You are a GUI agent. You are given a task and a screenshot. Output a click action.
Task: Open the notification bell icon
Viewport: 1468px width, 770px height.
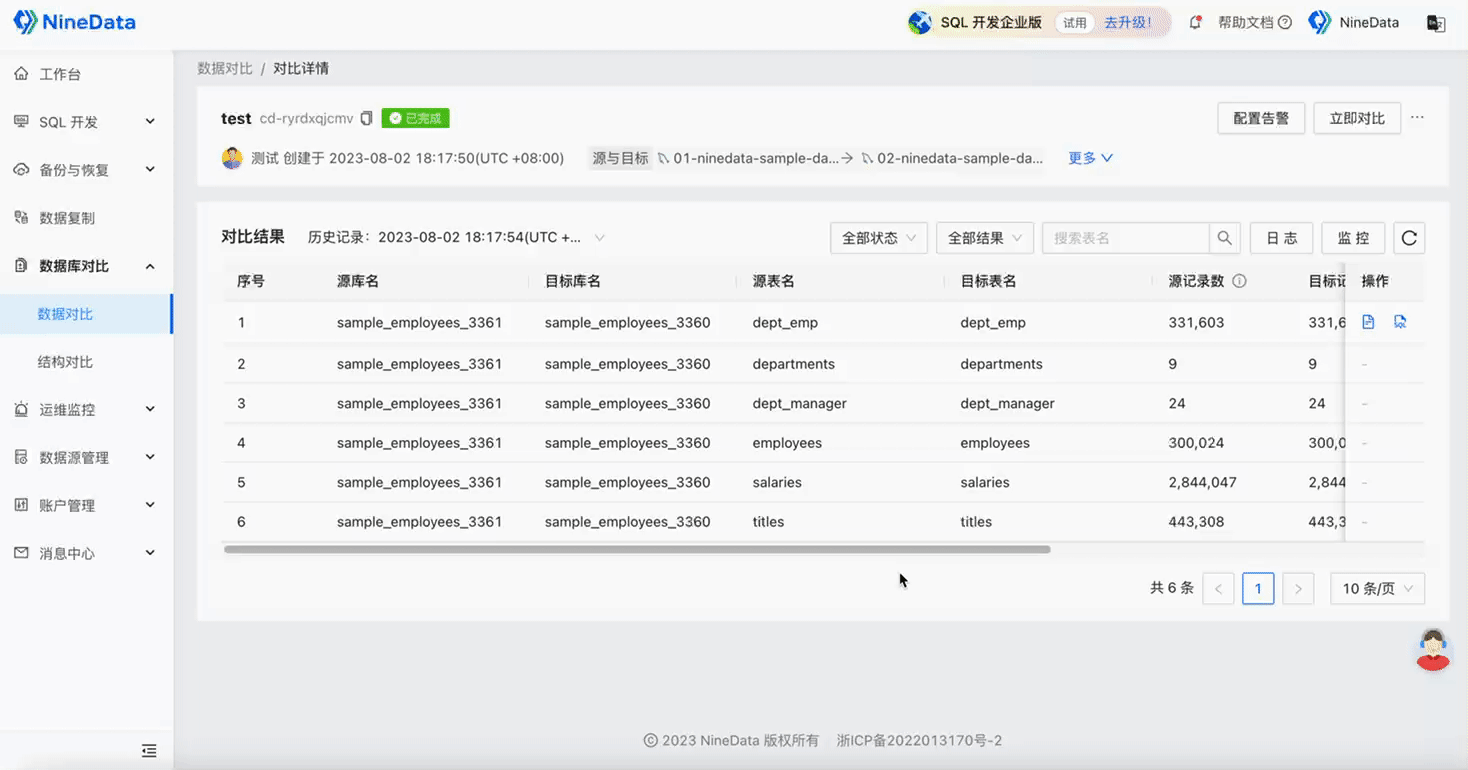pos(1194,22)
